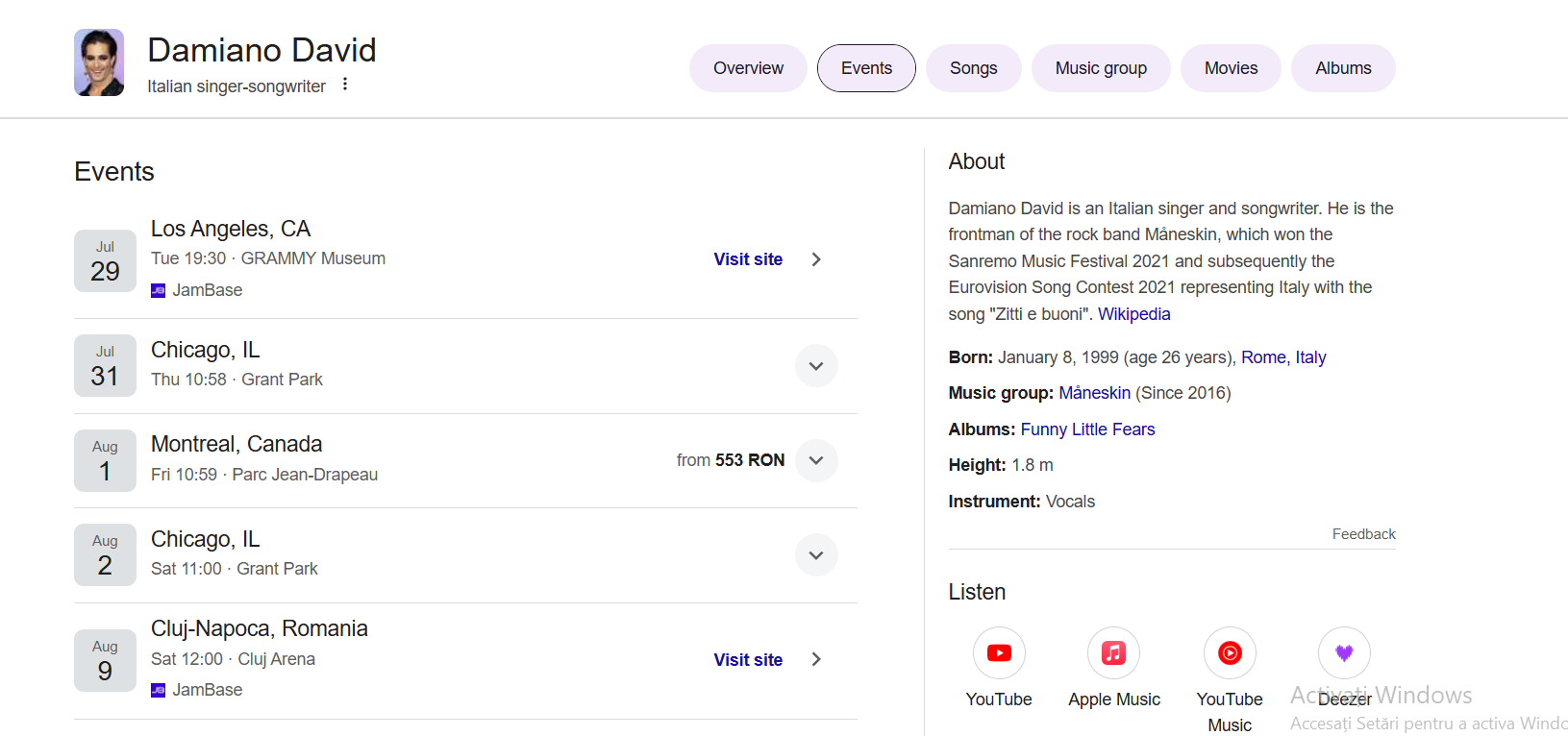Click arrow next to Los Angeles Visit site
The image size is (1568, 736).
[816, 259]
